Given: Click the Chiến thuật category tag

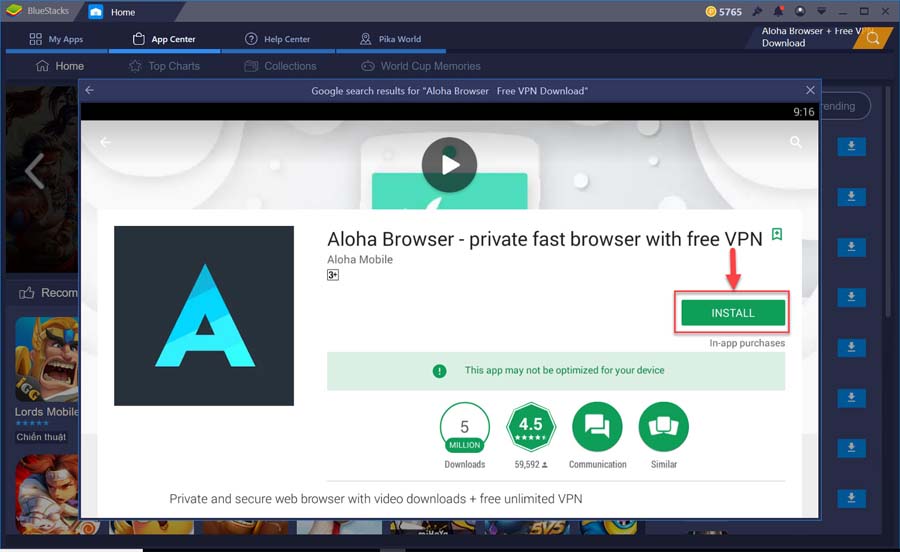Looking at the screenshot, I should (x=41, y=437).
